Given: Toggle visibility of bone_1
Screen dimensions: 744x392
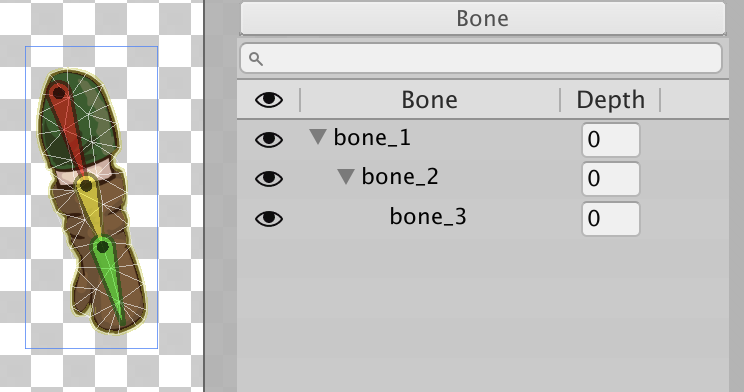Looking at the screenshot, I should tap(269, 140).
